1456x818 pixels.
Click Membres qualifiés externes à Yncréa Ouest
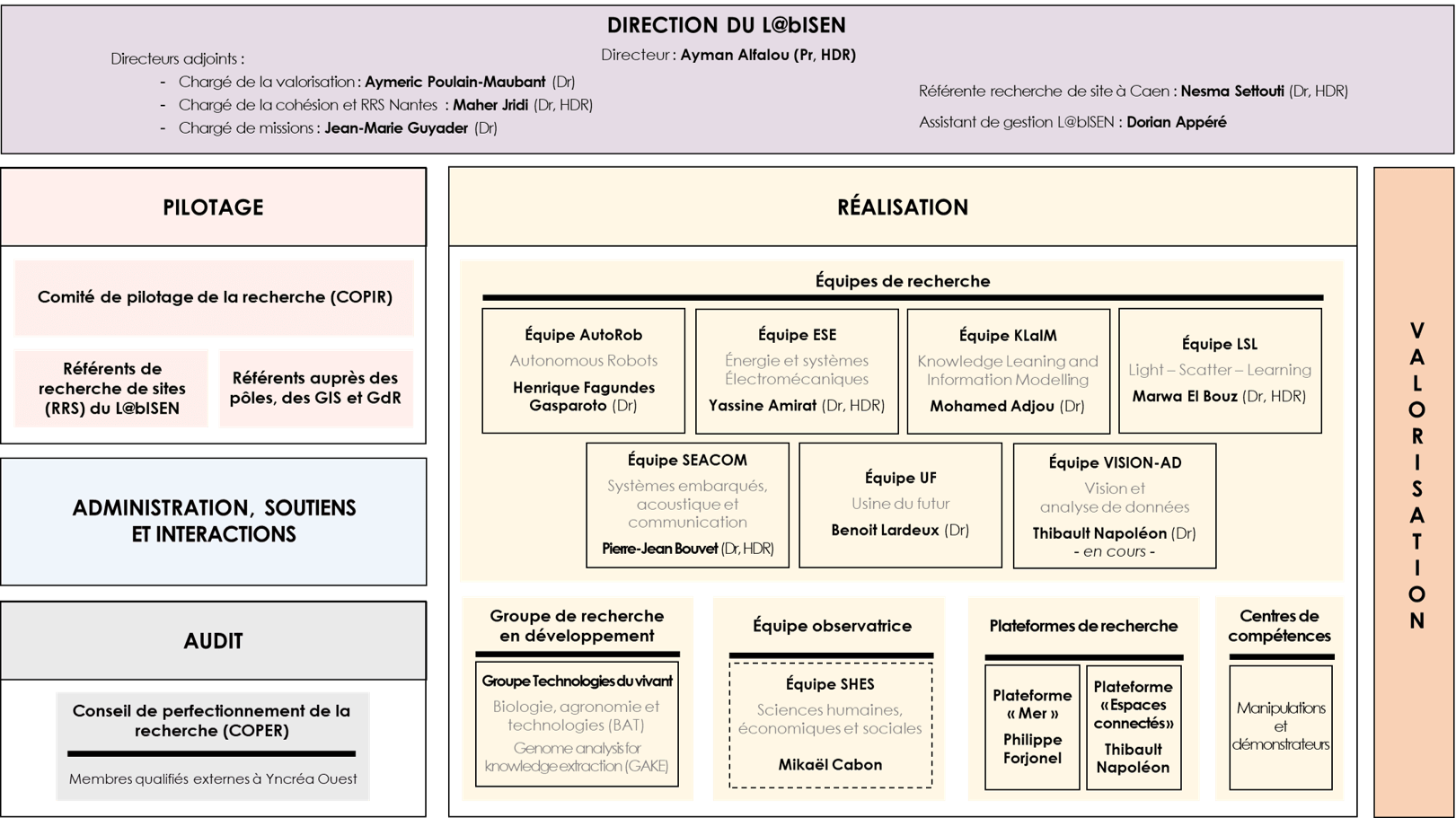(212, 778)
